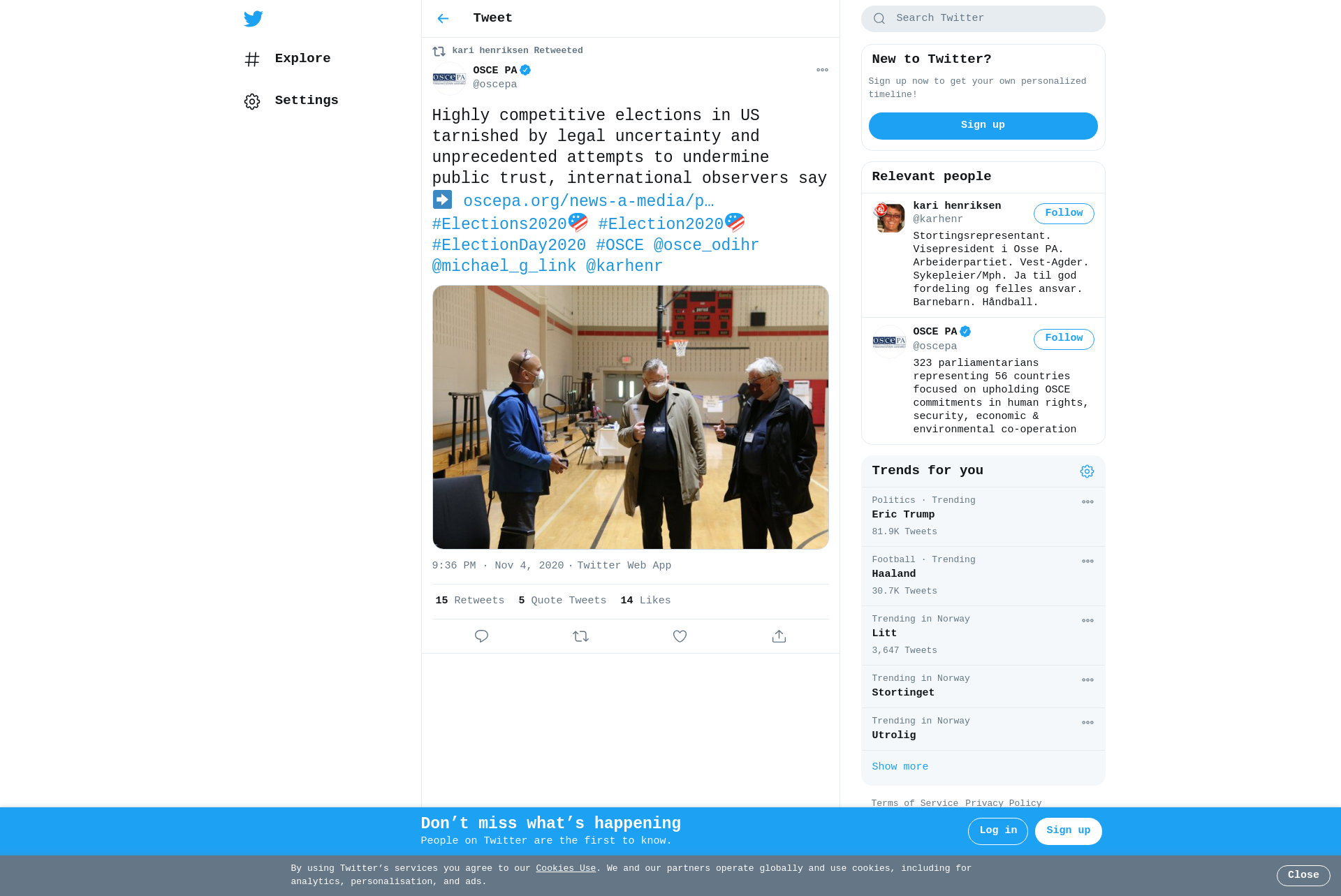Like the tweet with heart icon
The width and height of the screenshot is (1341, 896).
click(x=680, y=636)
